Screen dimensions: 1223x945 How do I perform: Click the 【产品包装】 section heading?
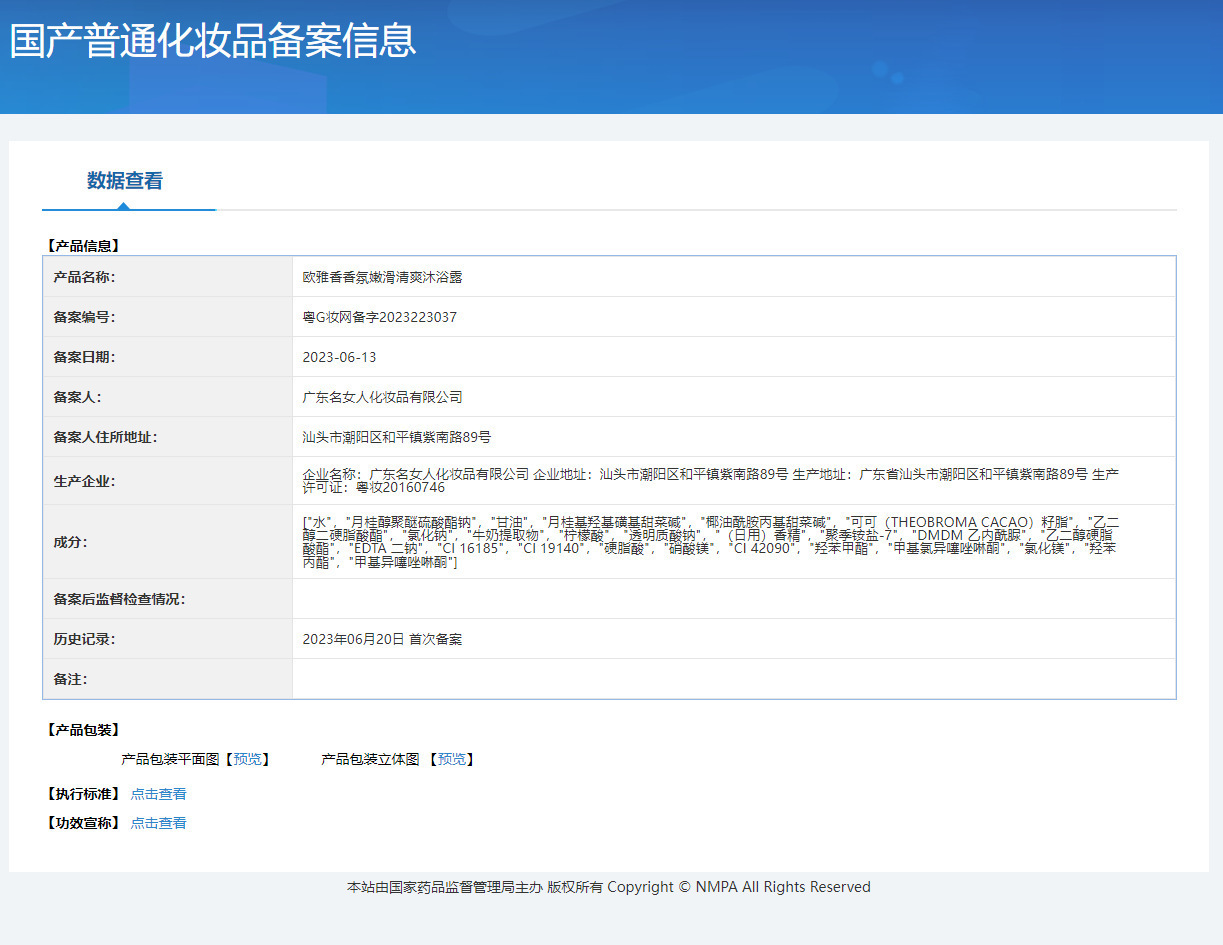[x=83, y=730]
